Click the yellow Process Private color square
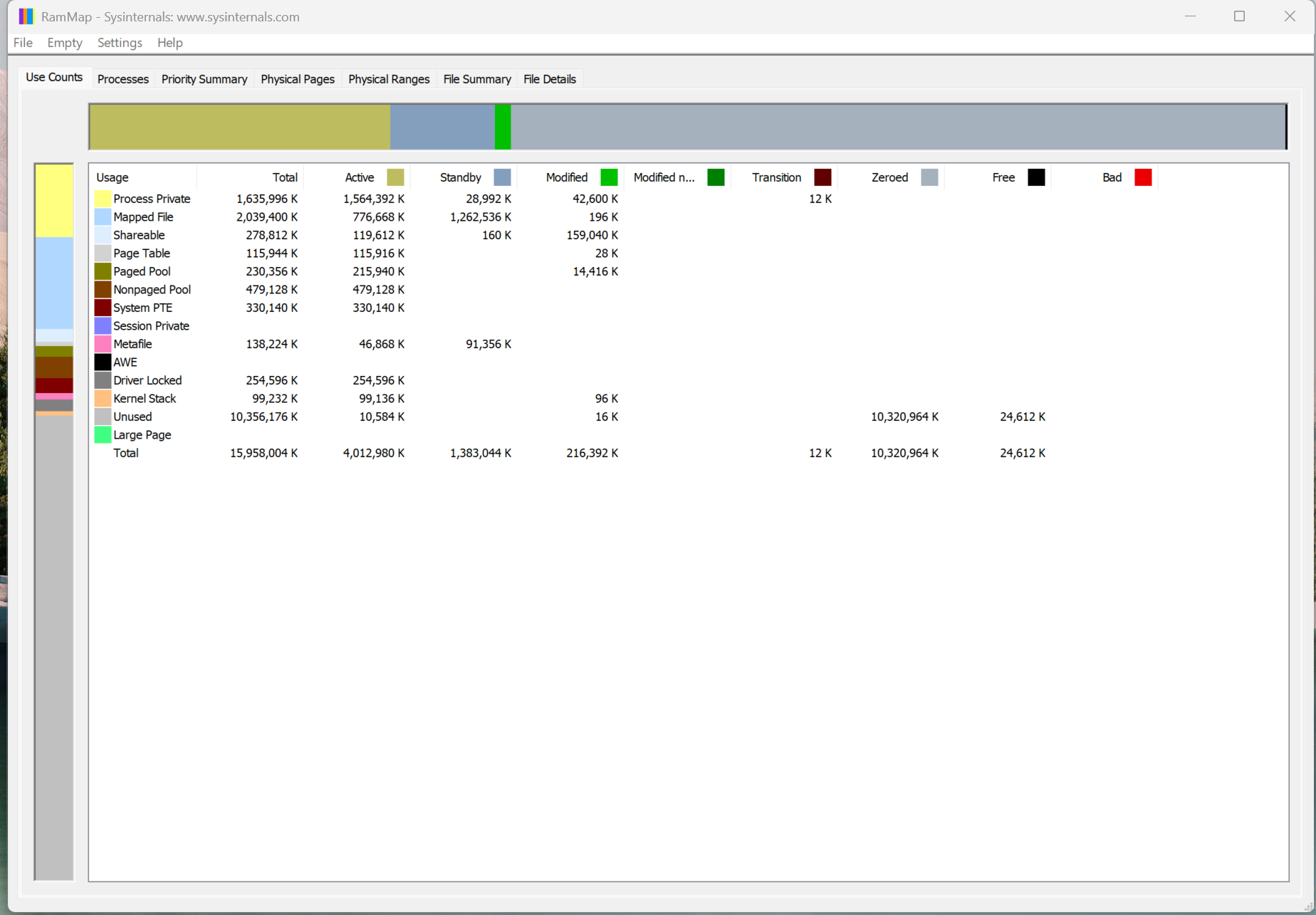1316x915 pixels. [103, 199]
